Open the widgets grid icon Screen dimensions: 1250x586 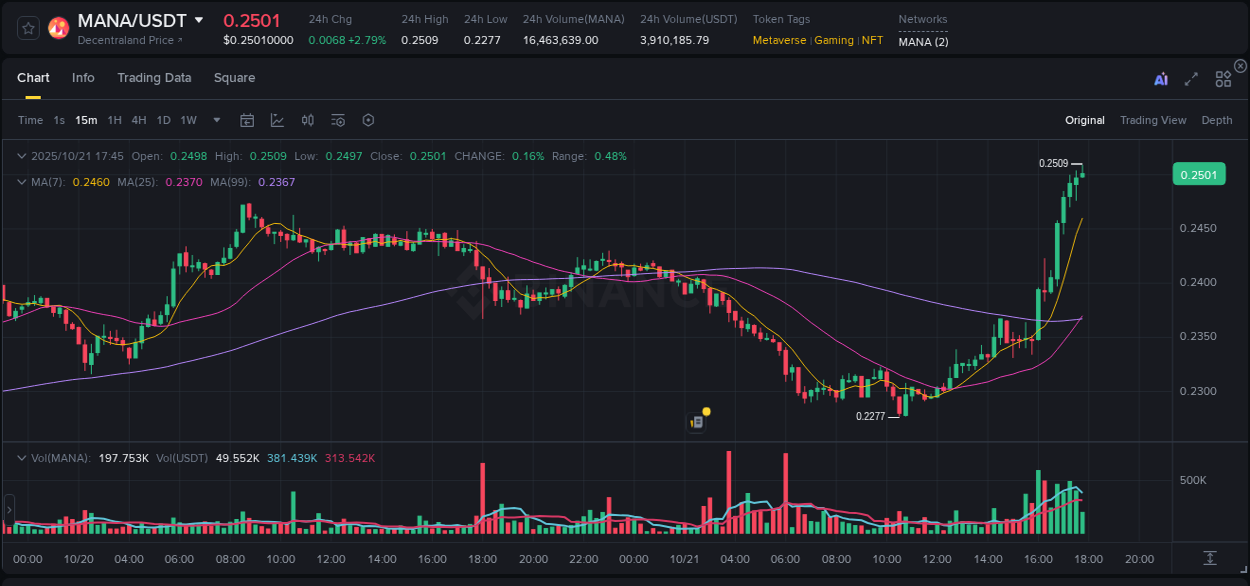(x=1223, y=78)
